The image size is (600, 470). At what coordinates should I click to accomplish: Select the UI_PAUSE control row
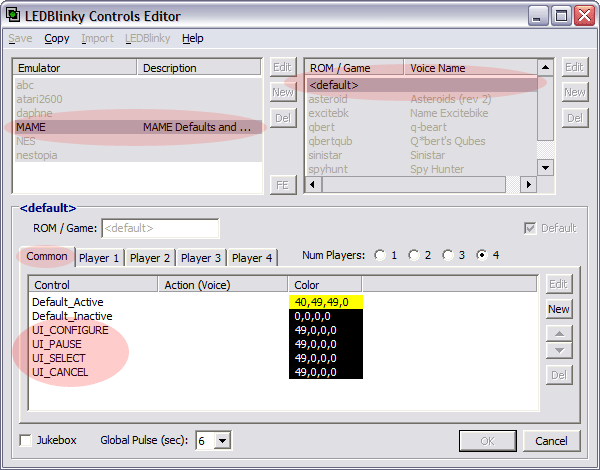[x=283, y=344]
